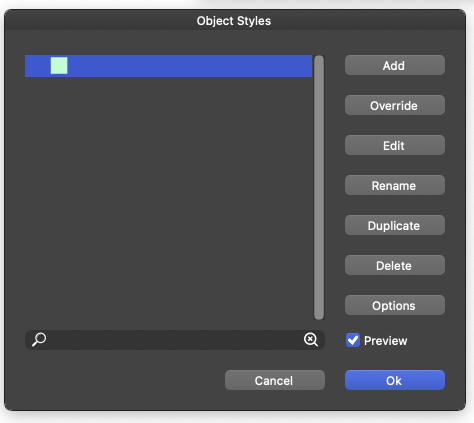Click Override for the selected style
The height and width of the screenshot is (423, 474).
coord(395,105)
